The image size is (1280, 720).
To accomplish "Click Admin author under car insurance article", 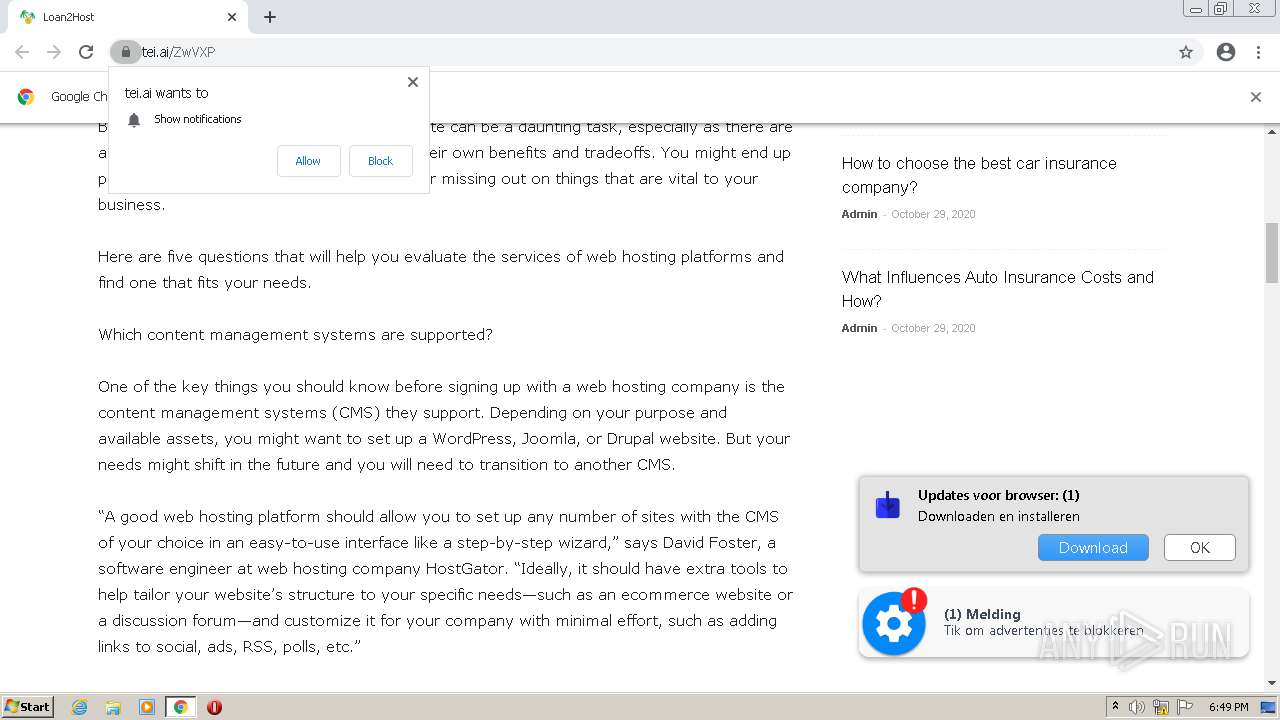I will click(x=859, y=214).
